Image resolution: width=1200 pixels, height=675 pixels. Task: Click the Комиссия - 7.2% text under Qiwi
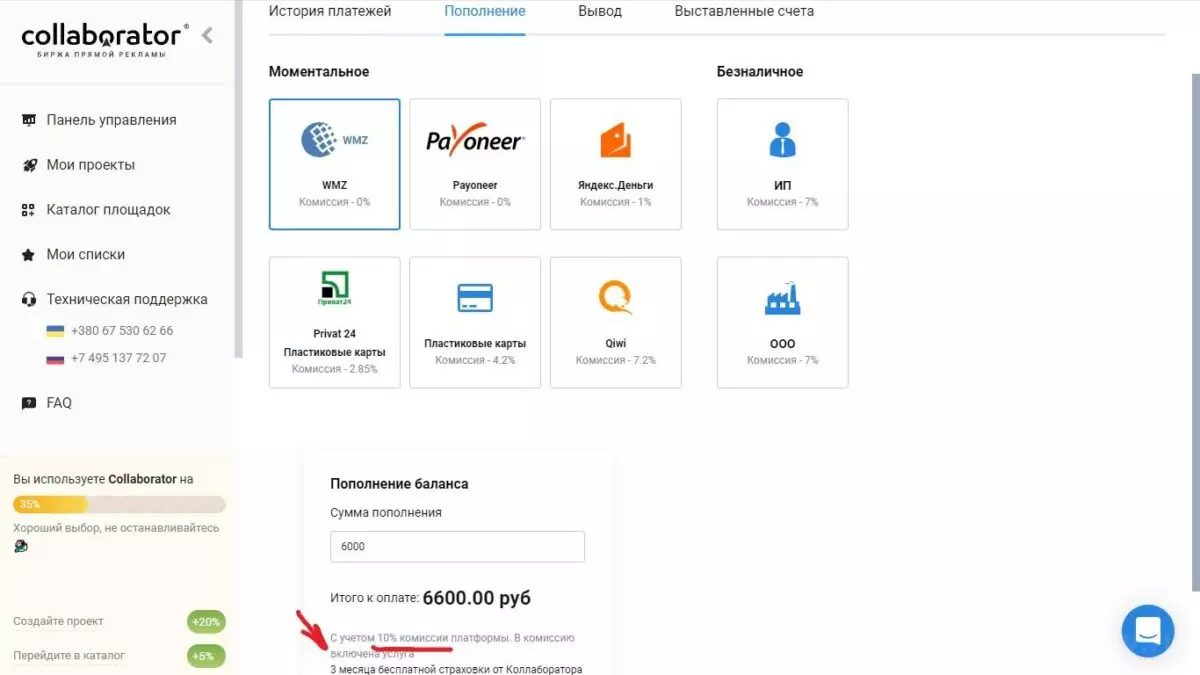pos(616,360)
